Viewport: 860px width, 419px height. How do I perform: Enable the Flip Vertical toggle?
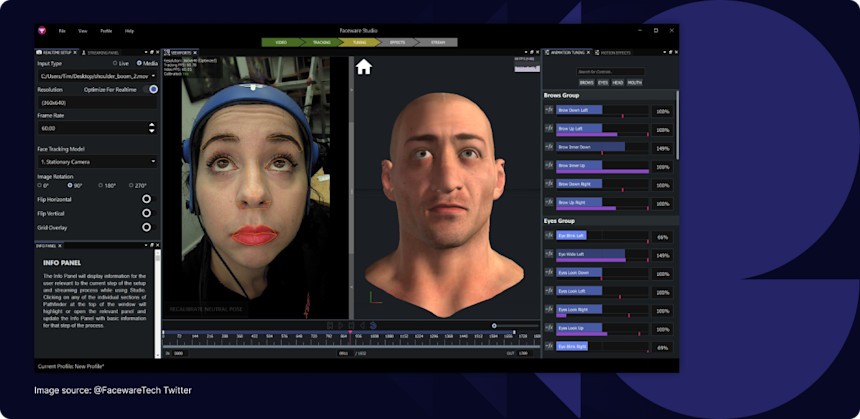point(148,213)
